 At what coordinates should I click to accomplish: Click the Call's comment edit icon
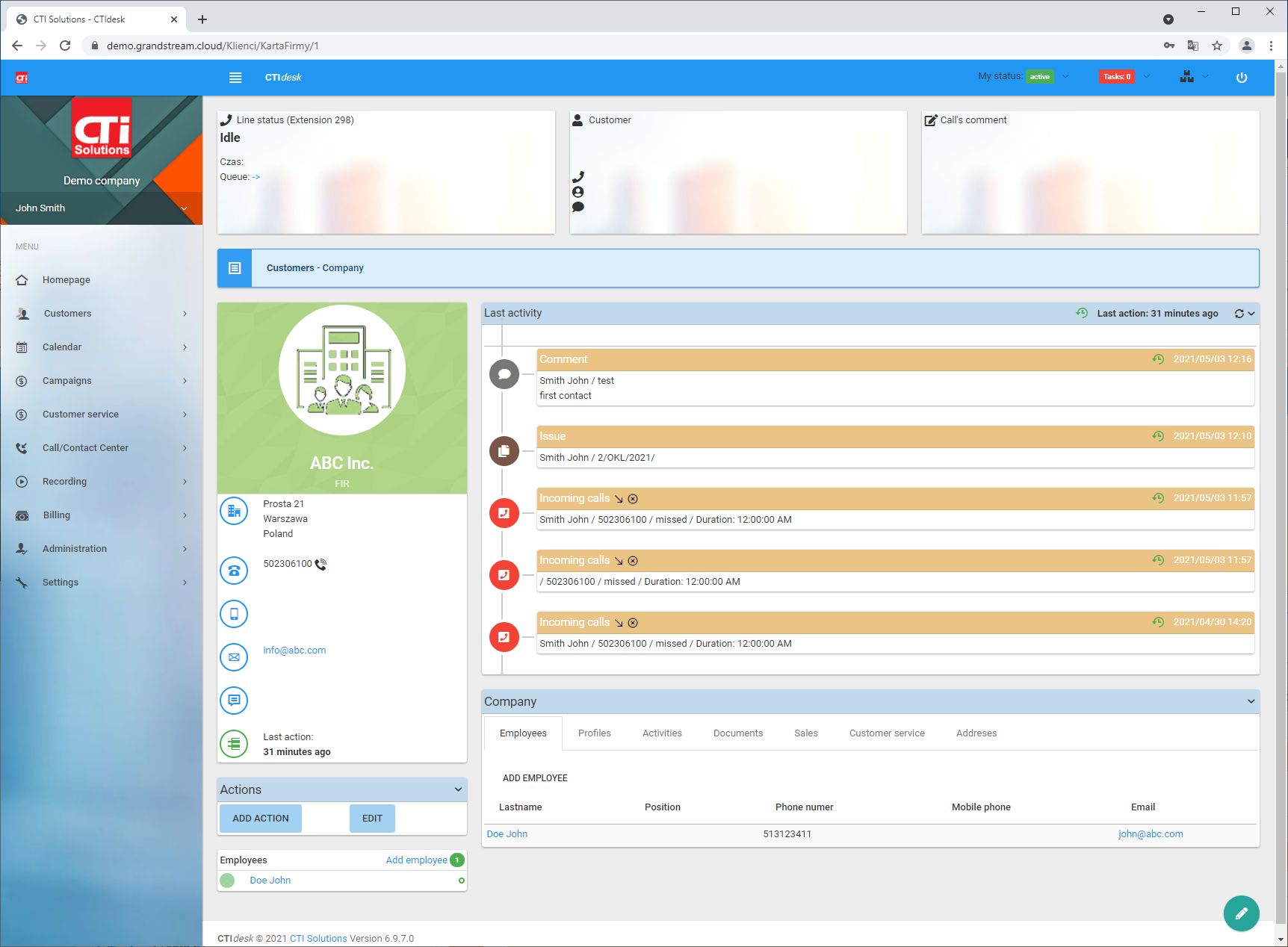[x=931, y=120]
